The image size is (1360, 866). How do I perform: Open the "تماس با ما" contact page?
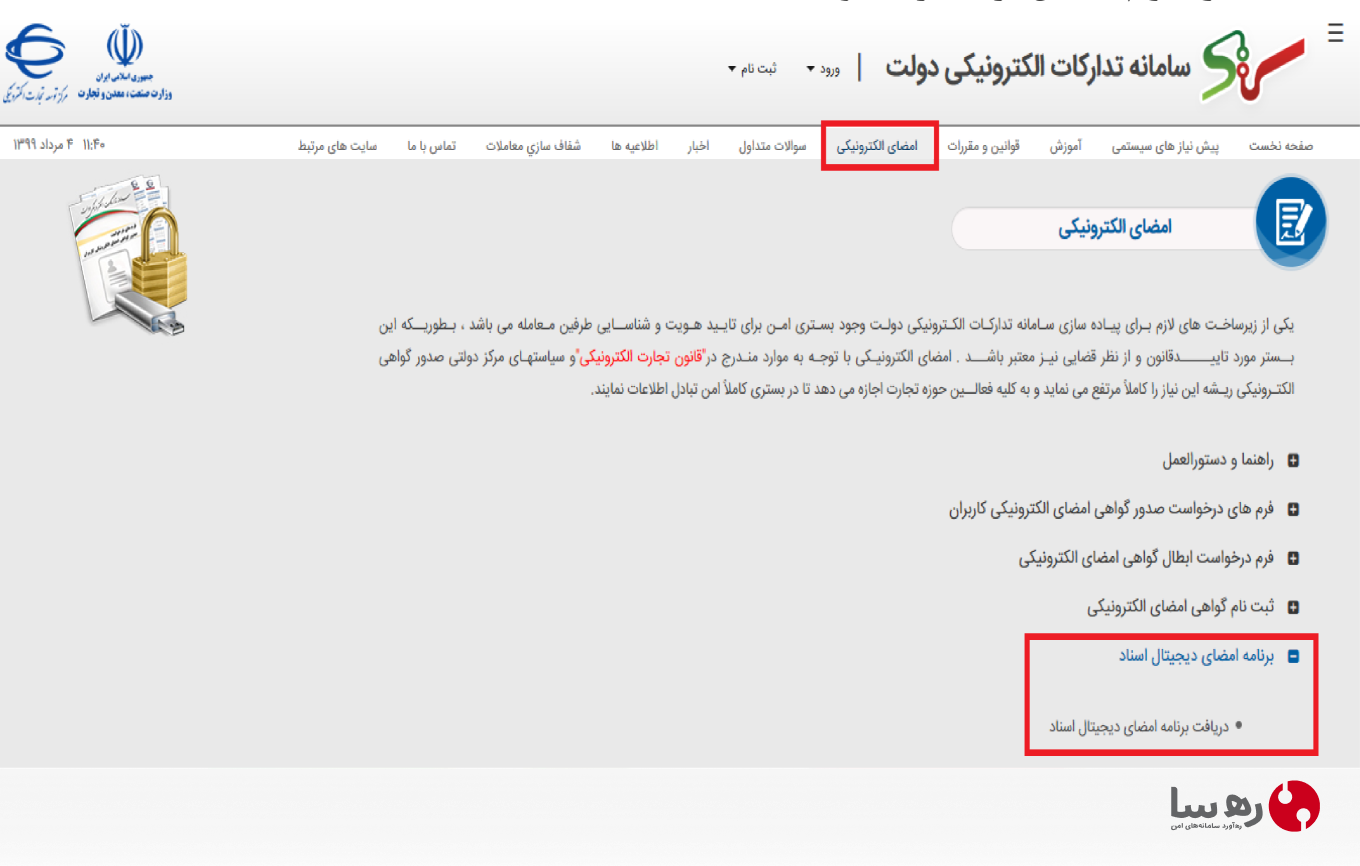(x=432, y=146)
